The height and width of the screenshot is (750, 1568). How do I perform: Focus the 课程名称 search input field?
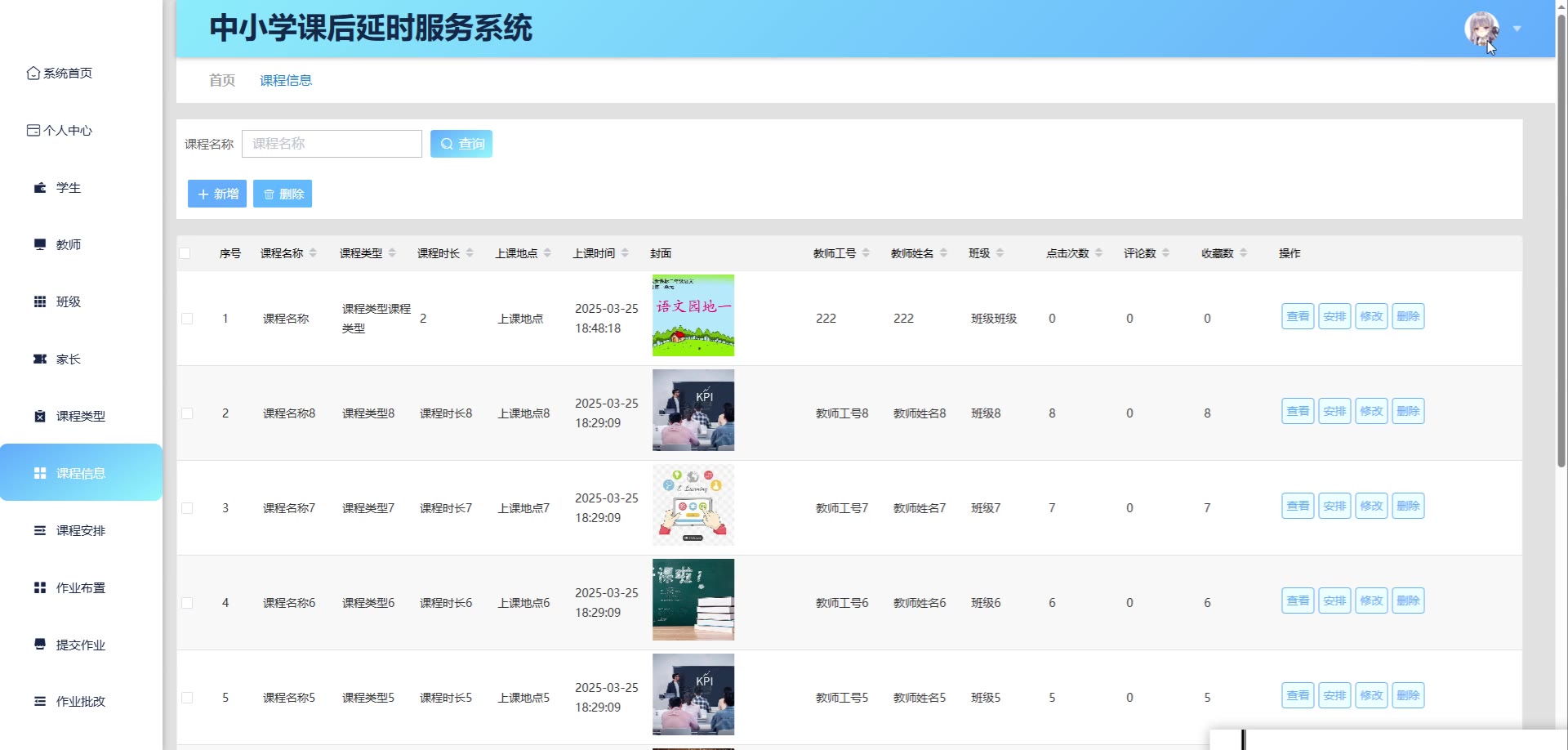(332, 144)
